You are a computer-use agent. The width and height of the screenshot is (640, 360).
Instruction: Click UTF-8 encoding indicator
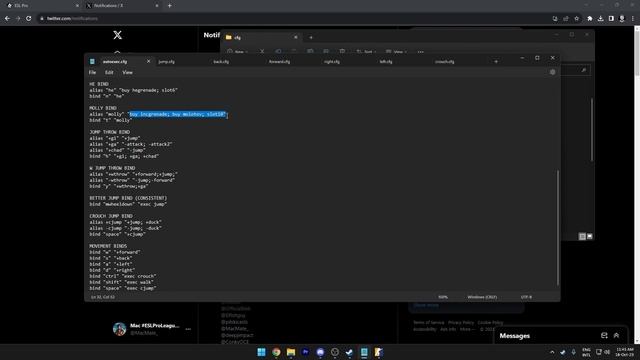tap(527, 297)
